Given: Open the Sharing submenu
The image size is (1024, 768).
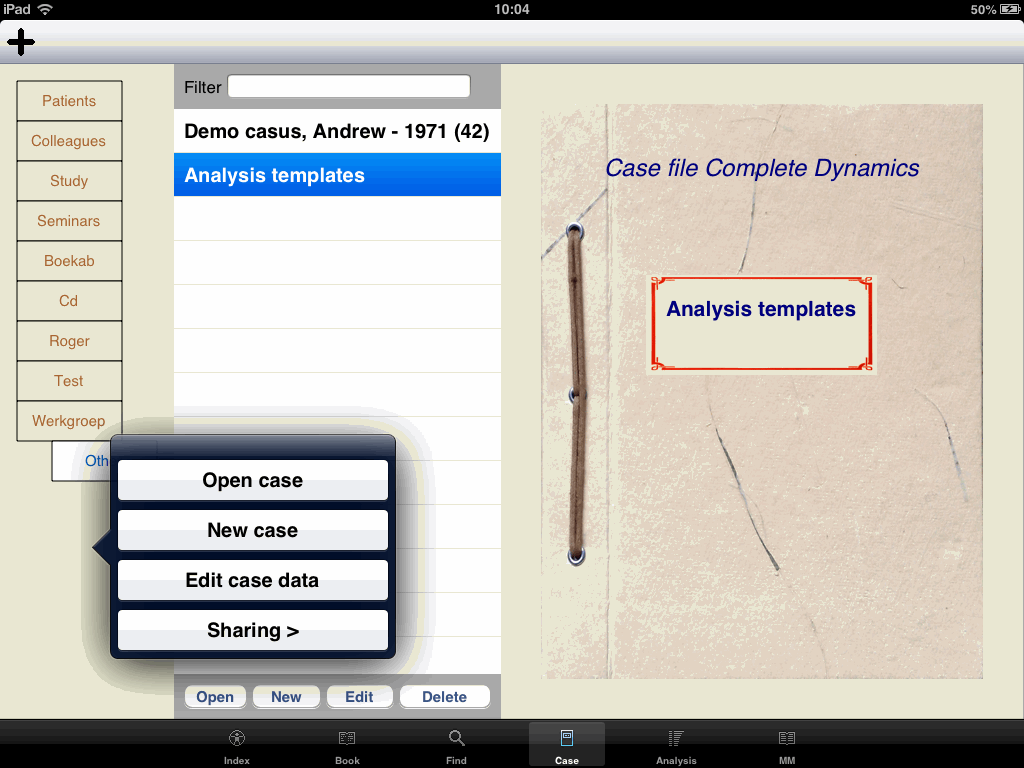Looking at the screenshot, I should tap(253, 630).
